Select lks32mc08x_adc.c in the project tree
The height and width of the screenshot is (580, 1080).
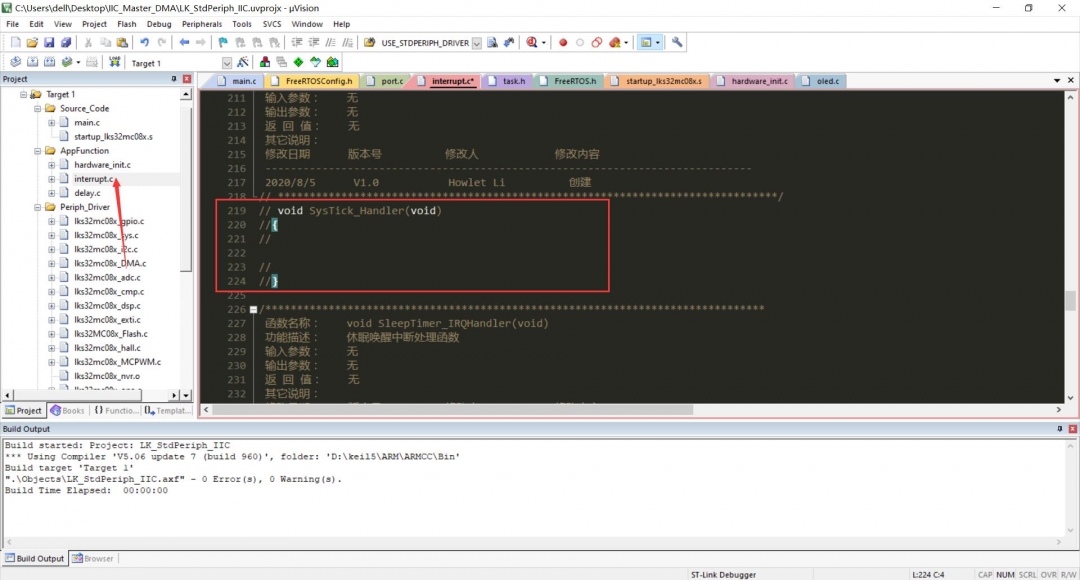pyautogui.click(x=107, y=278)
